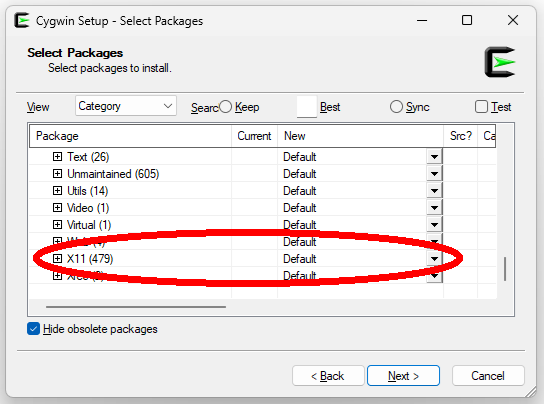This screenshot has width=544, height=404.
Task: Expand the Text (26) category
Action: [58, 157]
